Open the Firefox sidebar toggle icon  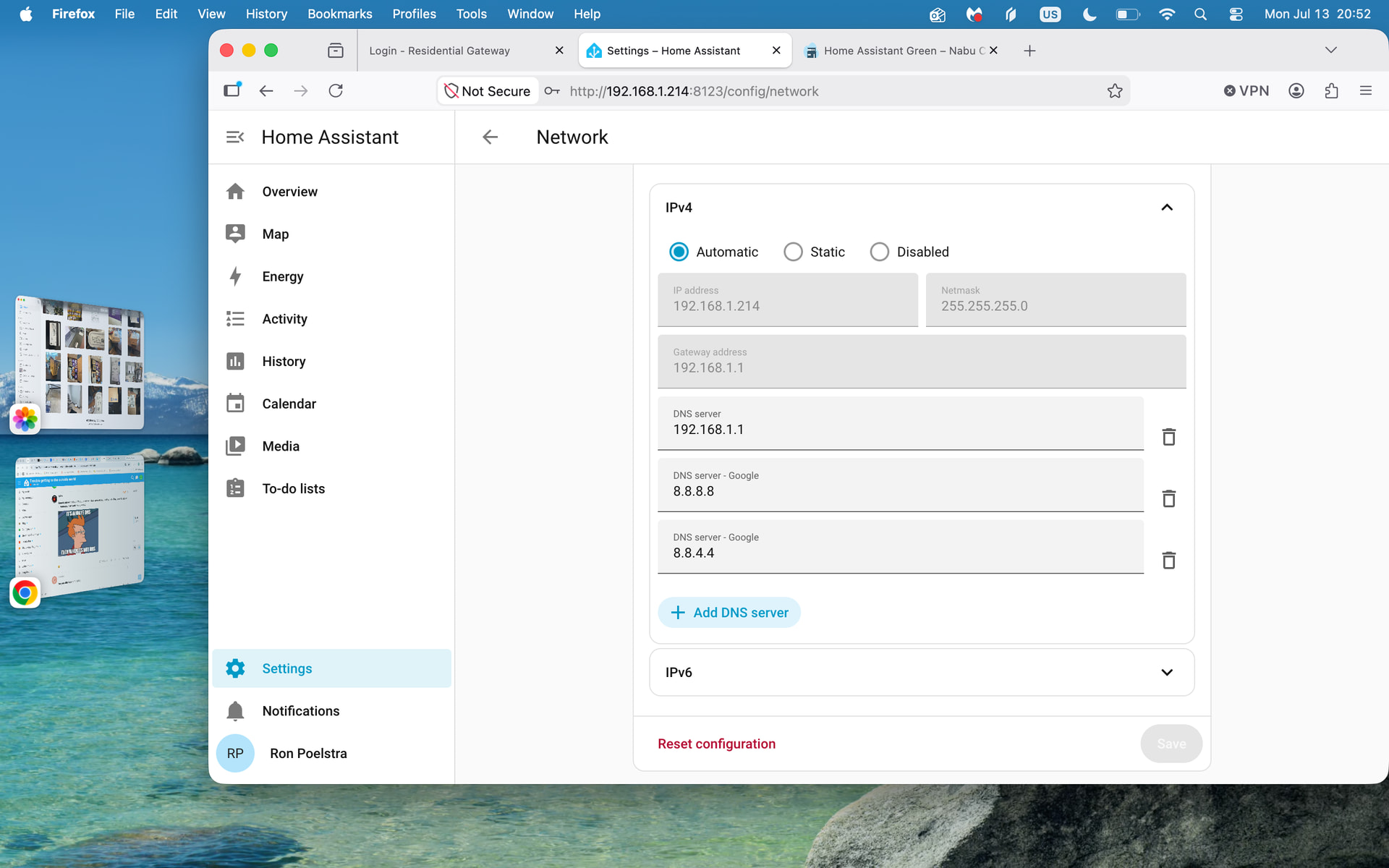pos(232,90)
